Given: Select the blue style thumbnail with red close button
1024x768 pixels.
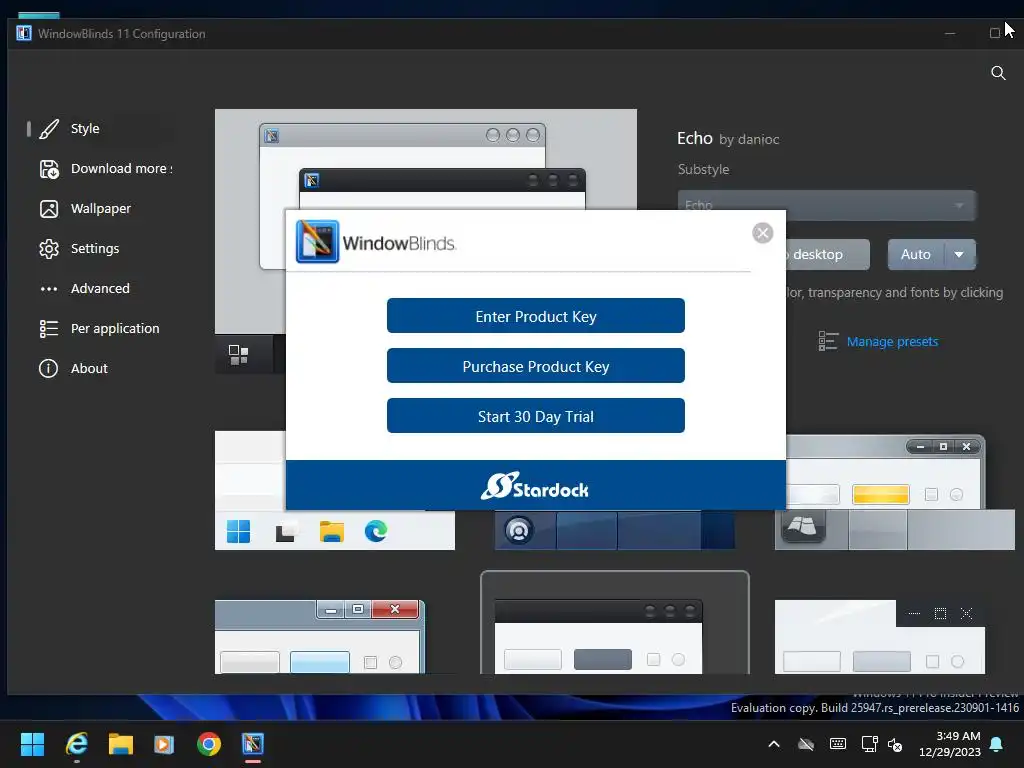Looking at the screenshot, I should [x=320, y=637].
